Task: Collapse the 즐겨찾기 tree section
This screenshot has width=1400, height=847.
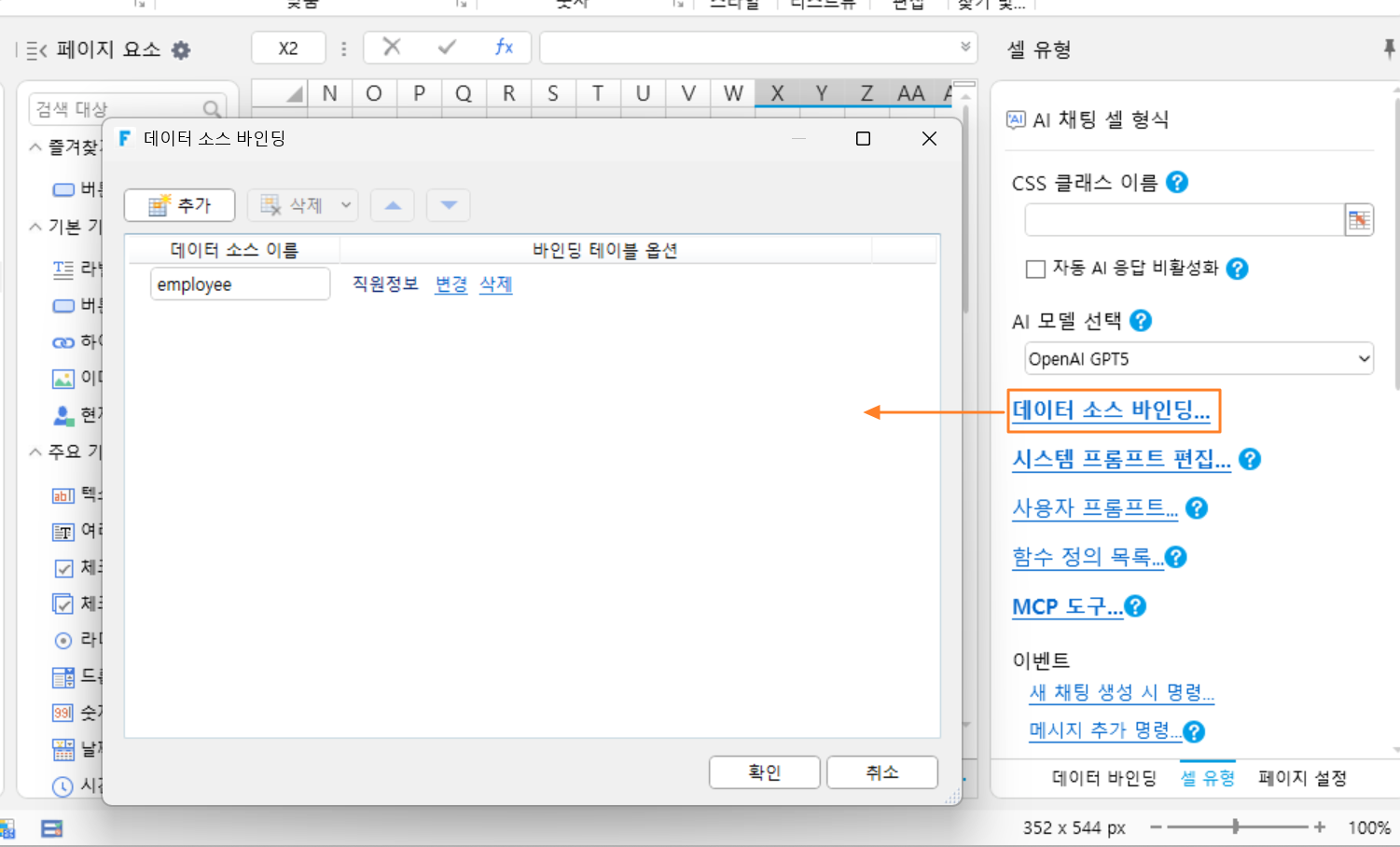Action: click(x=35, y=147)
